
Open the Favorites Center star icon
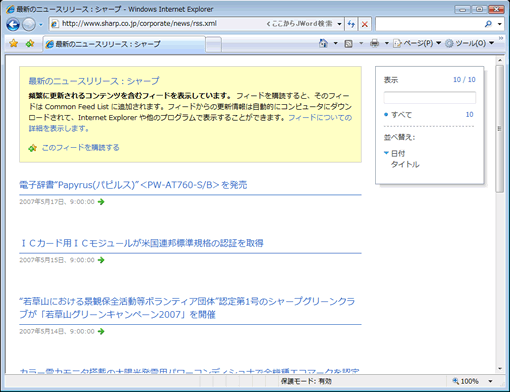pyautogui.click(x=13, y=43)
